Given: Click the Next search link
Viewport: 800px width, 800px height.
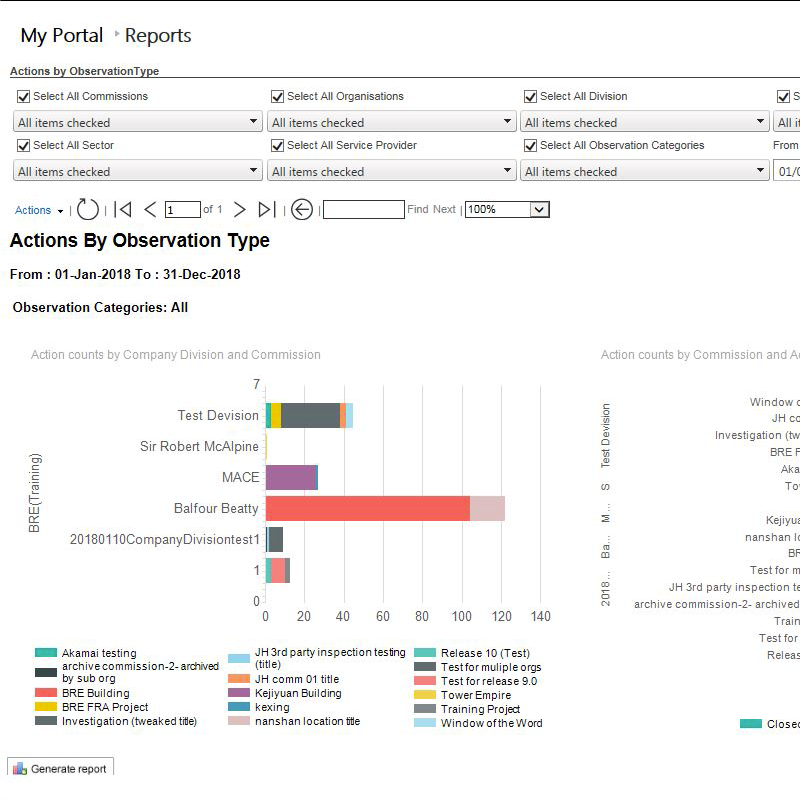Looking at the screenshot, I should click(444, 210).
